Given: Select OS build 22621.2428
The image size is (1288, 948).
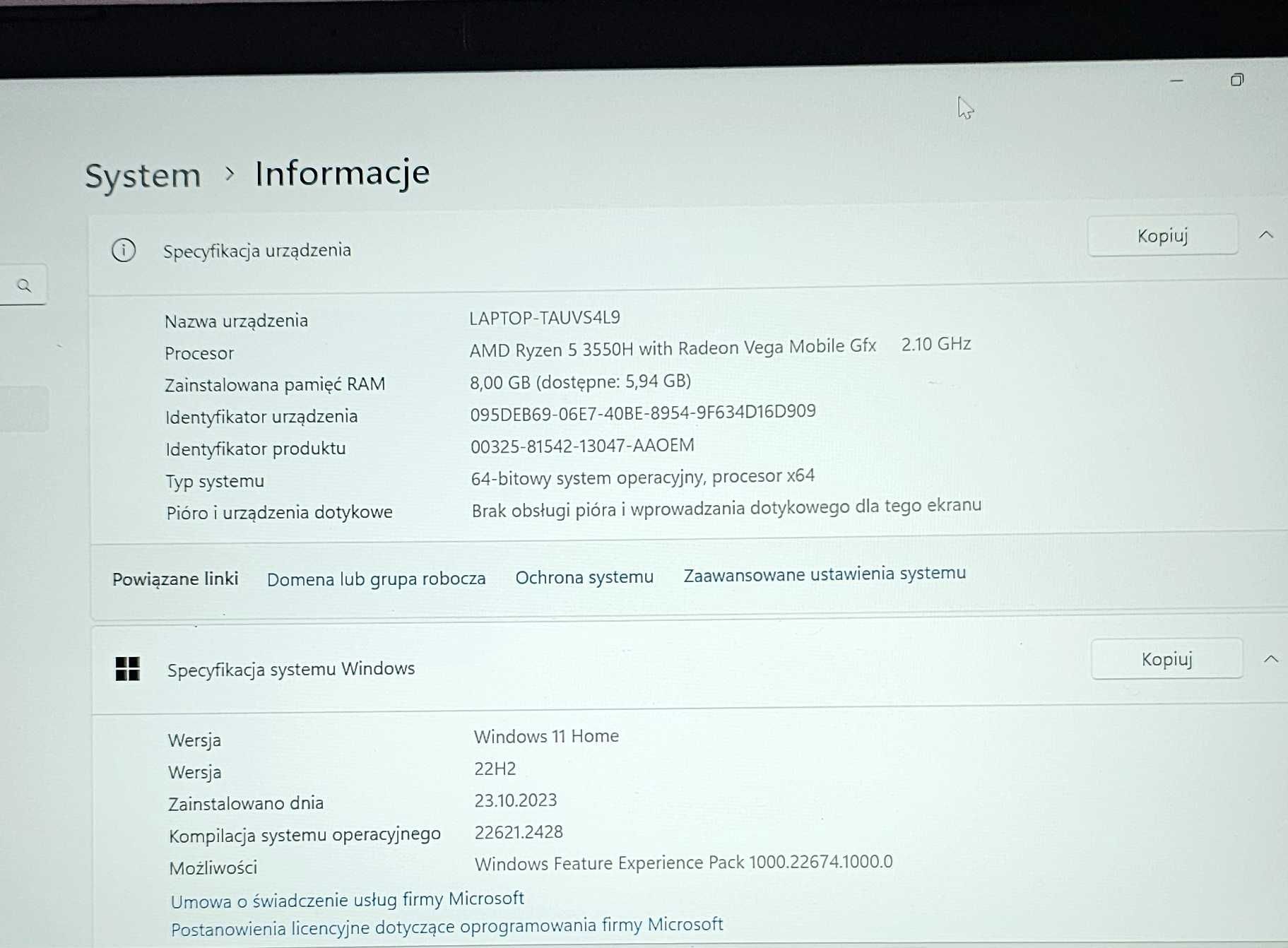Looking at the screenshot, I should [519, 832].
